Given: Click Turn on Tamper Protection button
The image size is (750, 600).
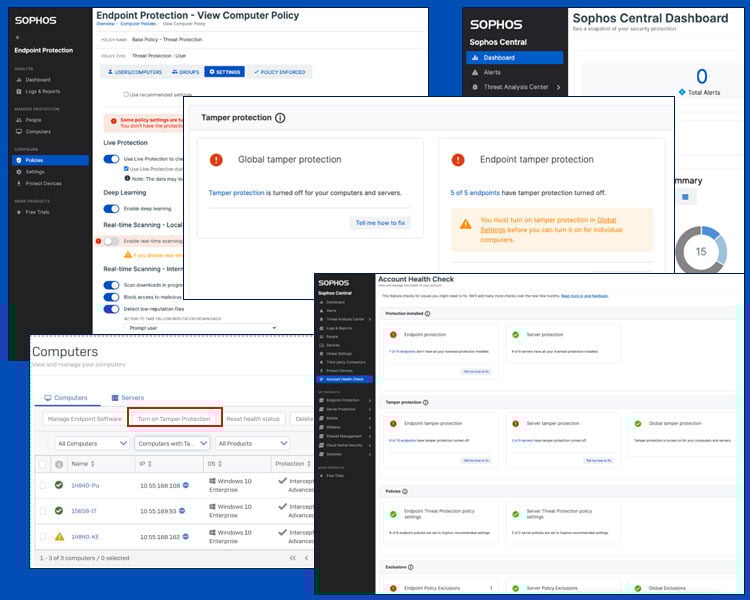Looking at the screenshot, I should coord(174,418).
